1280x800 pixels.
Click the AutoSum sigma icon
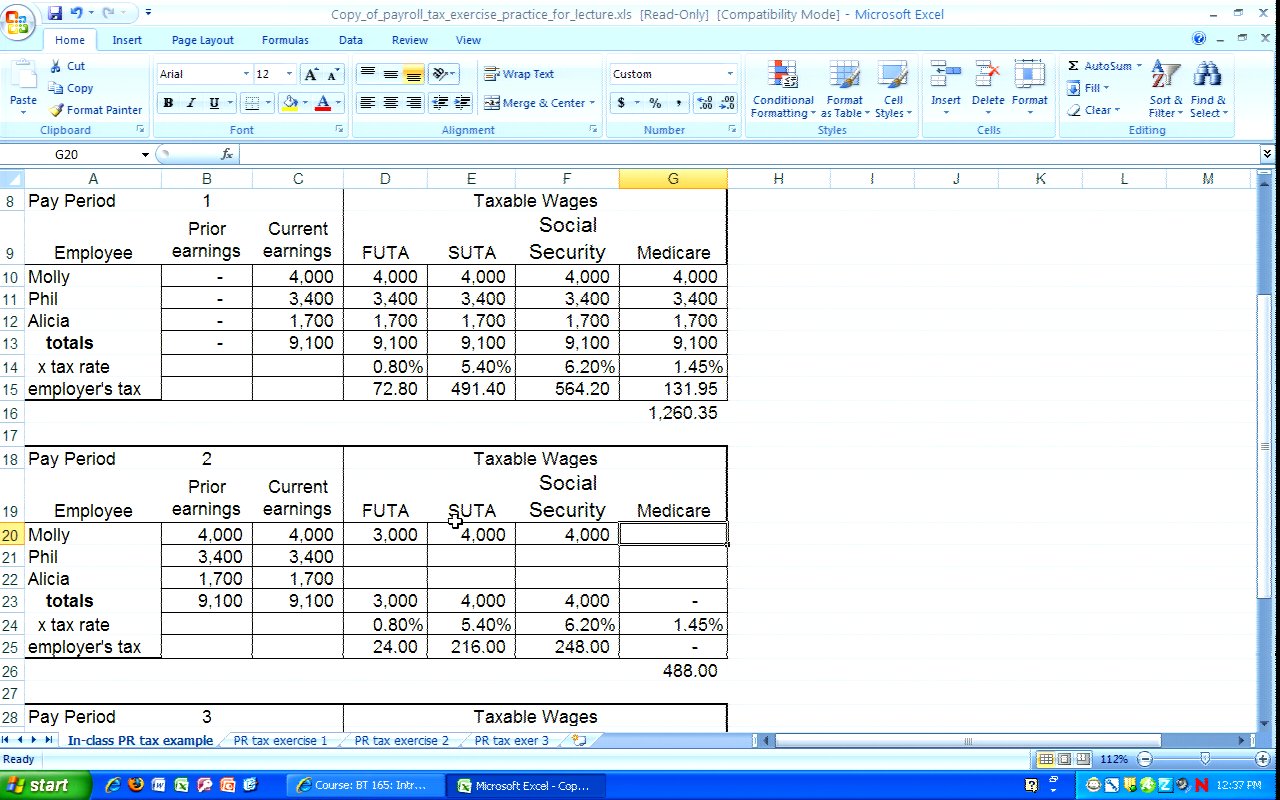[1073, 66]
